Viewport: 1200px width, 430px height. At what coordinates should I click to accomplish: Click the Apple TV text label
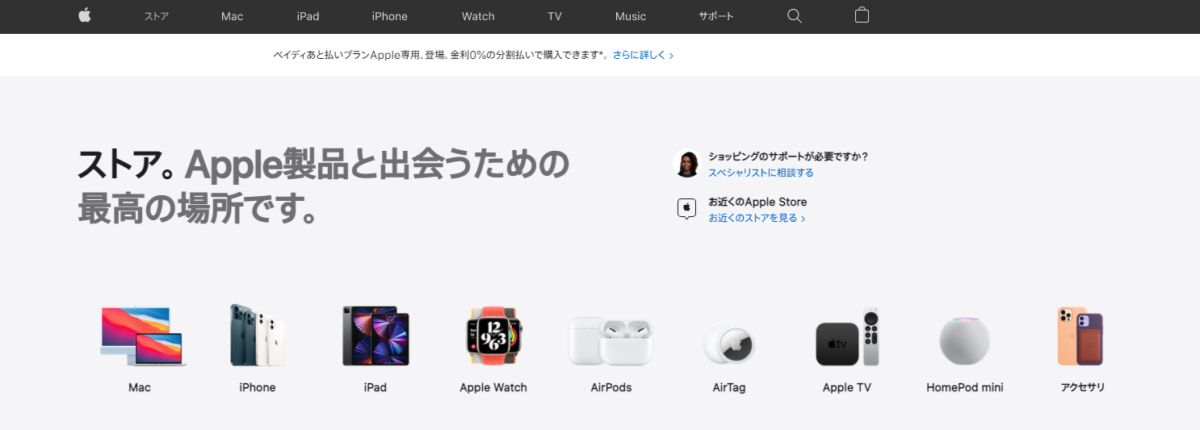(847, 387)
